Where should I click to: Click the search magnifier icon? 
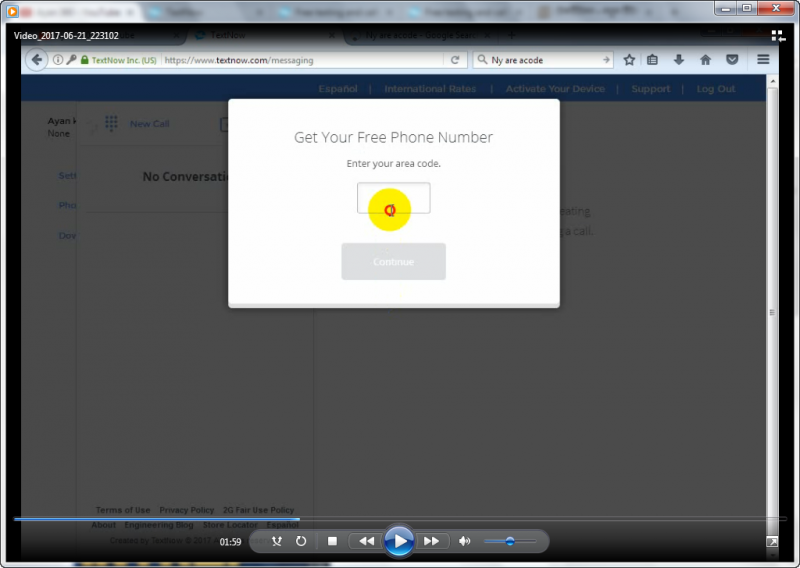(x=482, y=60)
